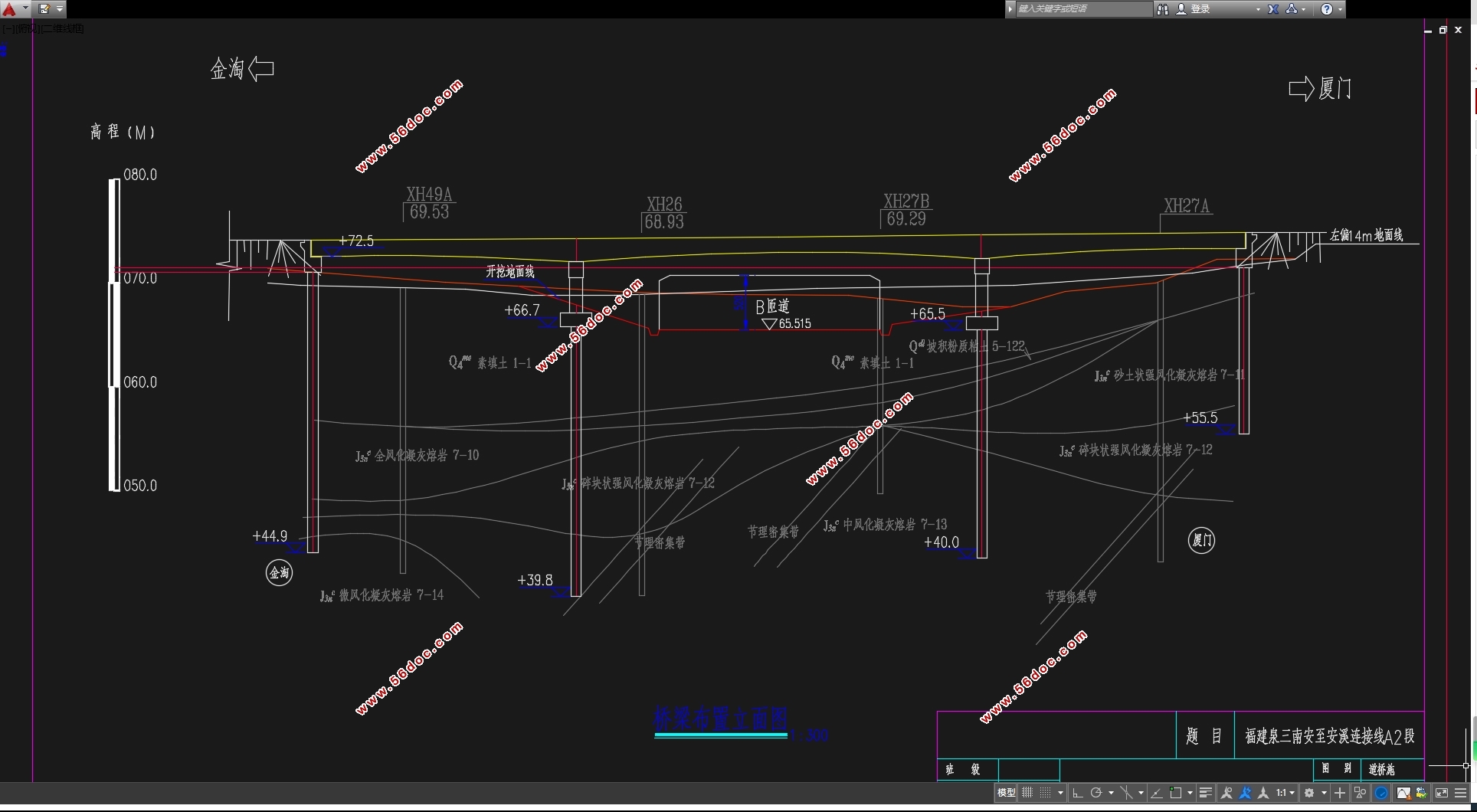Click the +66.7 elevation text
Screen dimensions: 1477x812
[522, 310]
